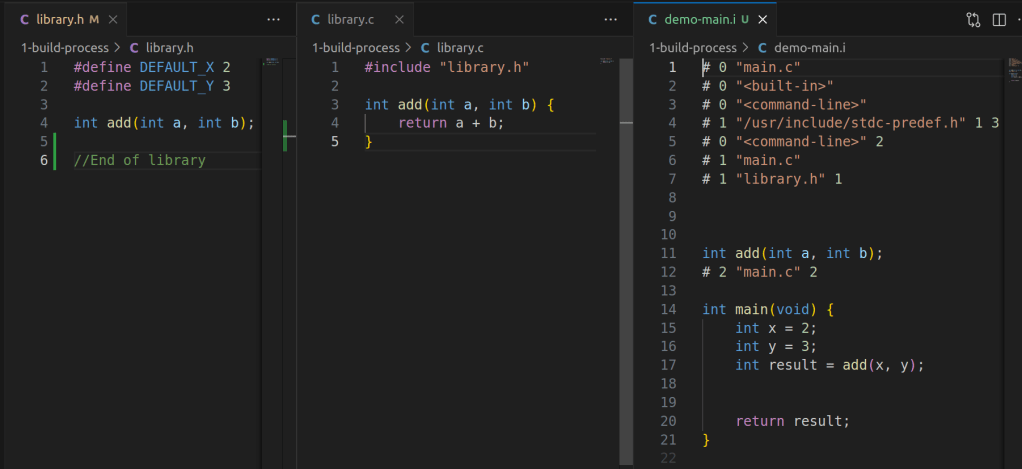Switch to the library.h tab
This screenshot has width=1022, height=469.
click(x=58, y=19)
